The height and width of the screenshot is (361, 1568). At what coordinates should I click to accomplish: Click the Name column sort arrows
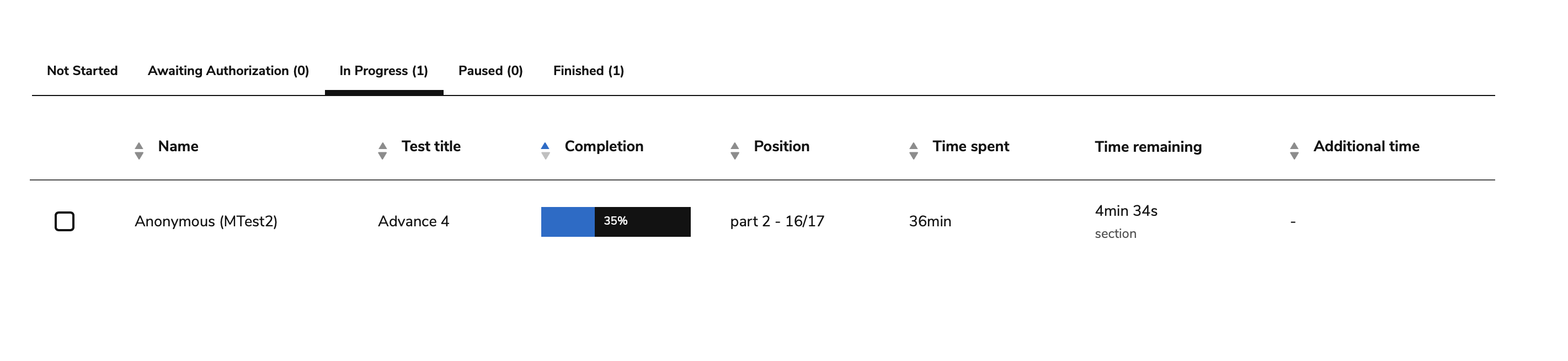coord(139,150)
